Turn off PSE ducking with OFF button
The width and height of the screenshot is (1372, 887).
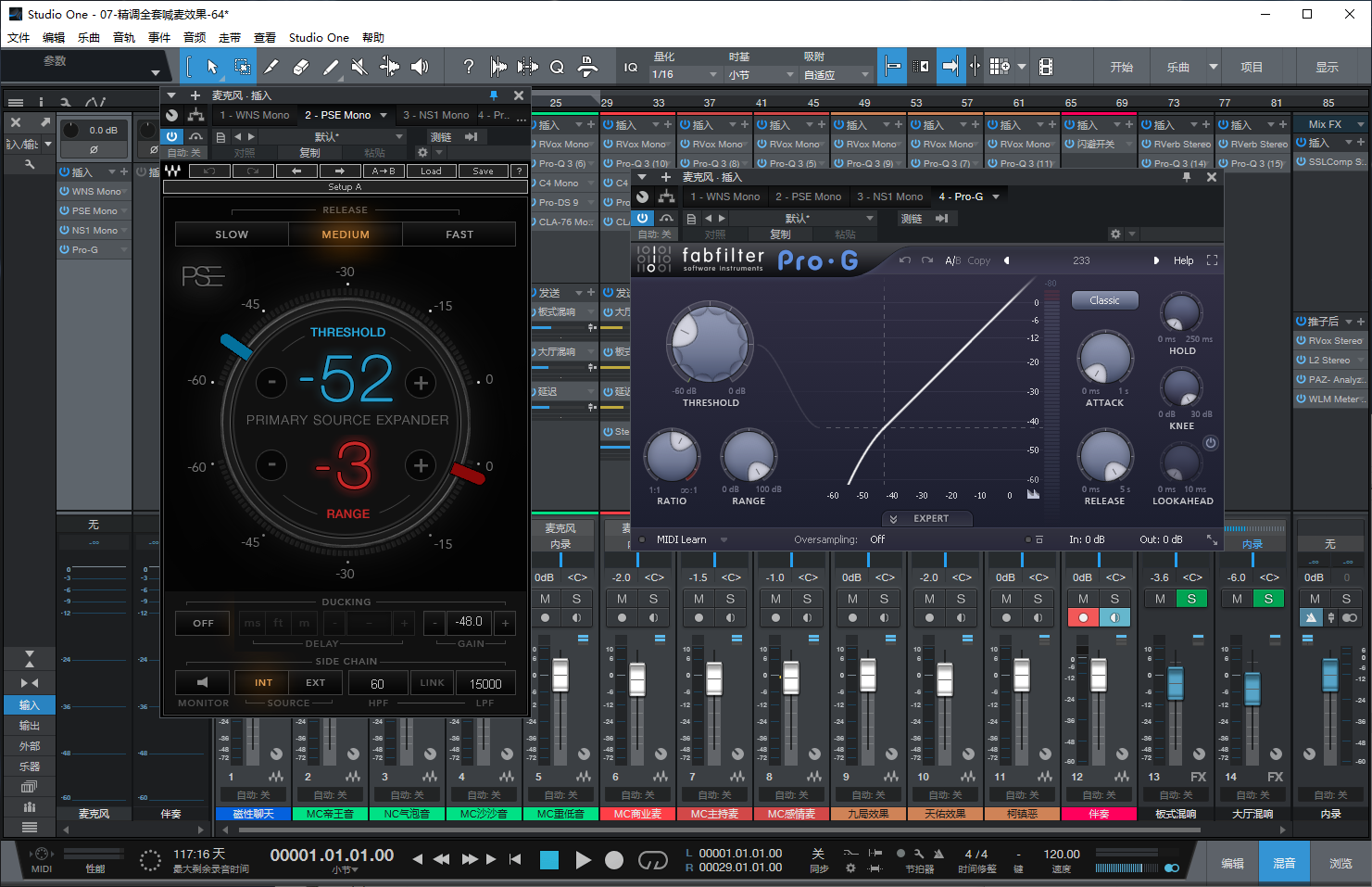point(203,624)
